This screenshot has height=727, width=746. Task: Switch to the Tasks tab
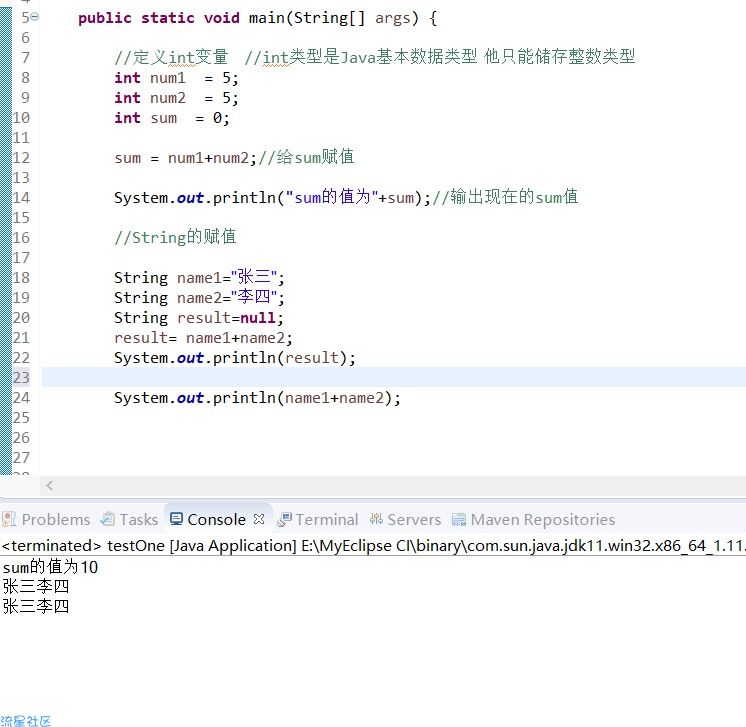click(129, 520)
